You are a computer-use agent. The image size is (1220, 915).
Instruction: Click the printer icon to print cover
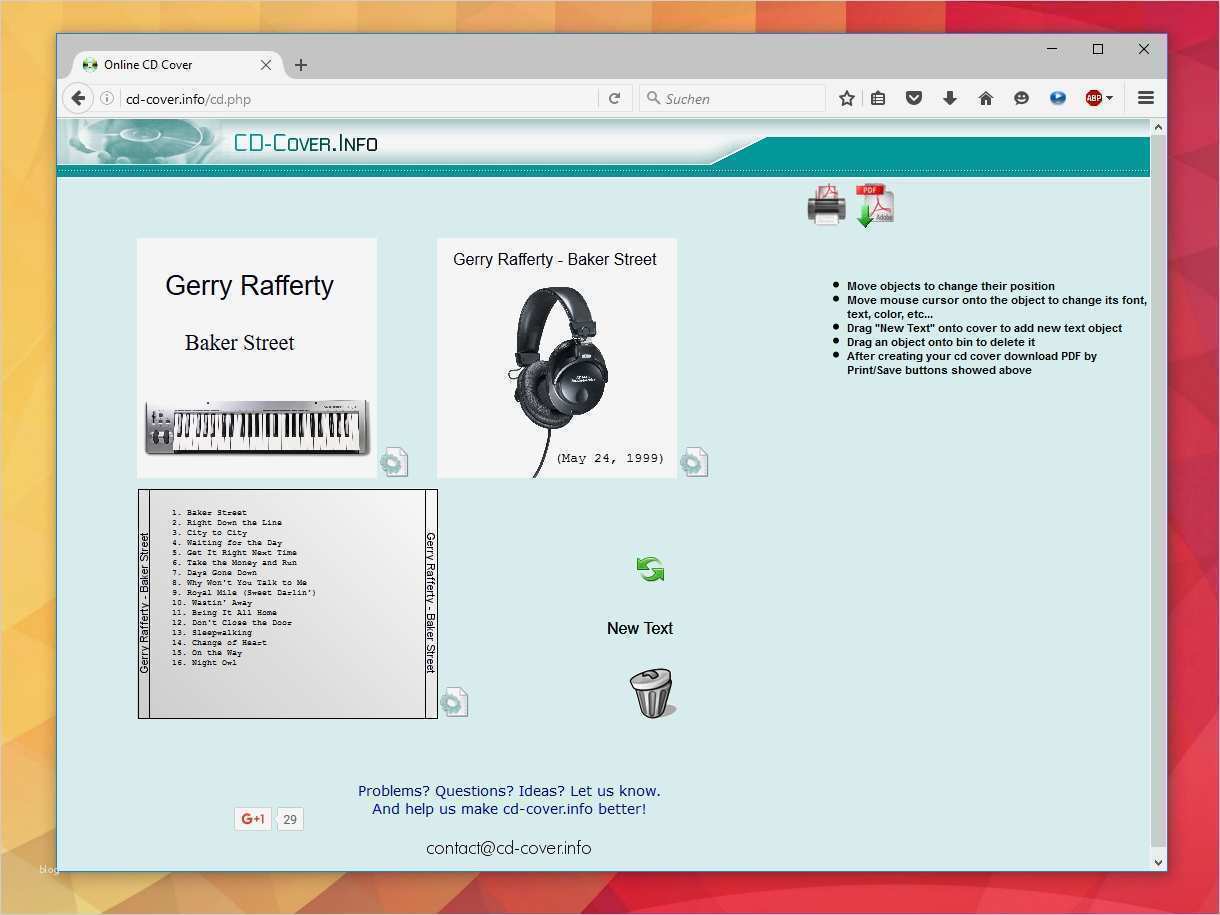click(826, 205)
